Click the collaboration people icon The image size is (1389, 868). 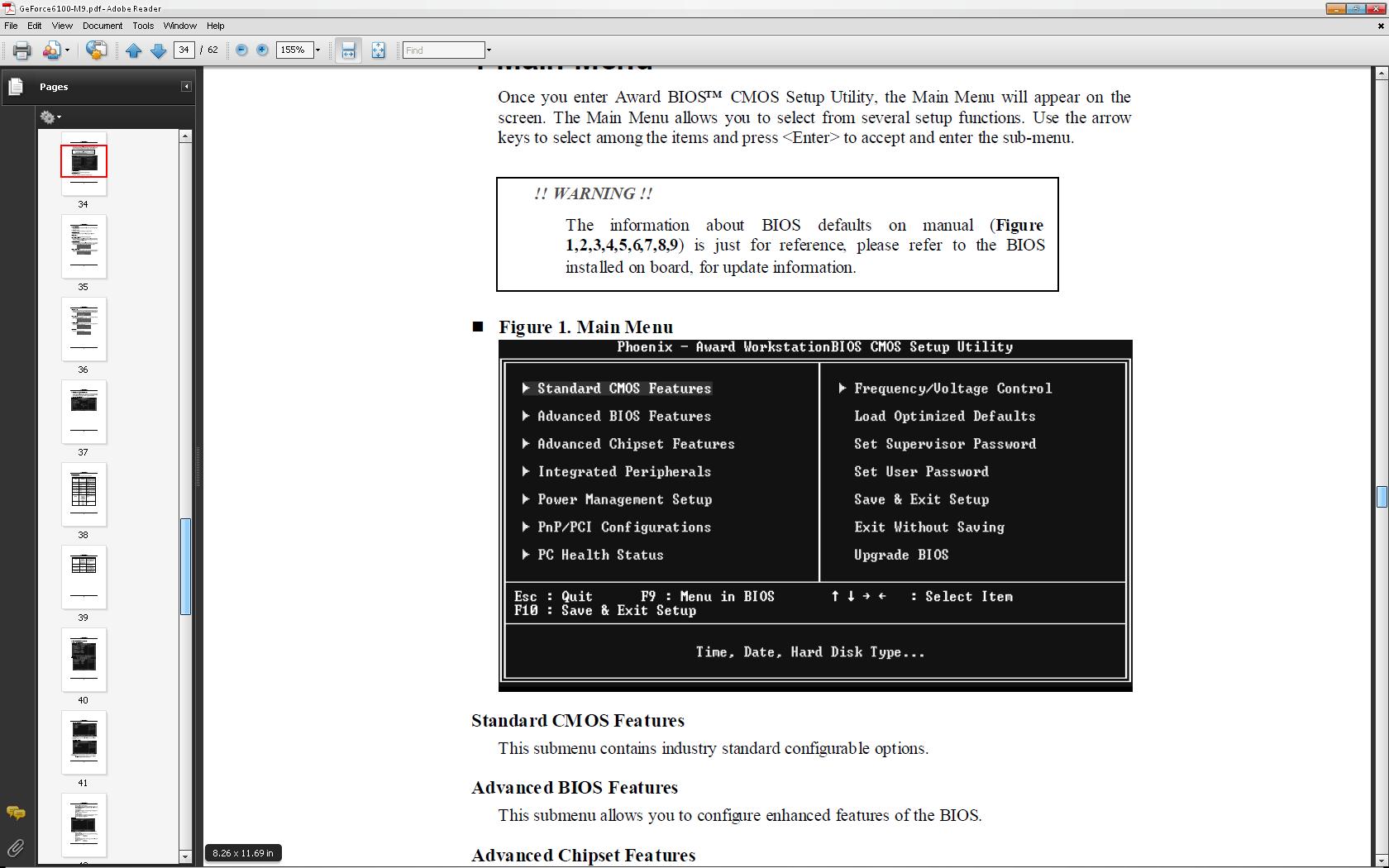tap(51, 50)
